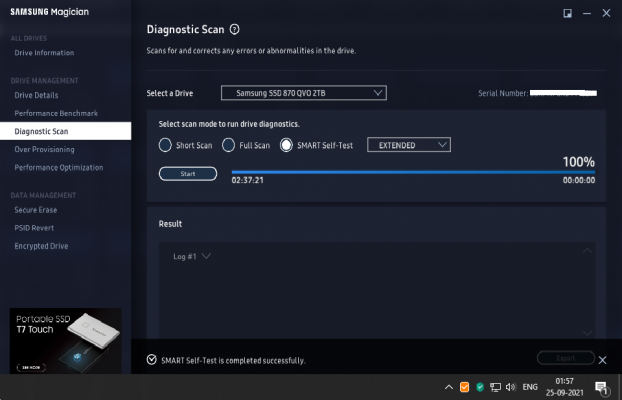Select the Full Scan radio button
622x400 pixels.
[x=228, y=145]
